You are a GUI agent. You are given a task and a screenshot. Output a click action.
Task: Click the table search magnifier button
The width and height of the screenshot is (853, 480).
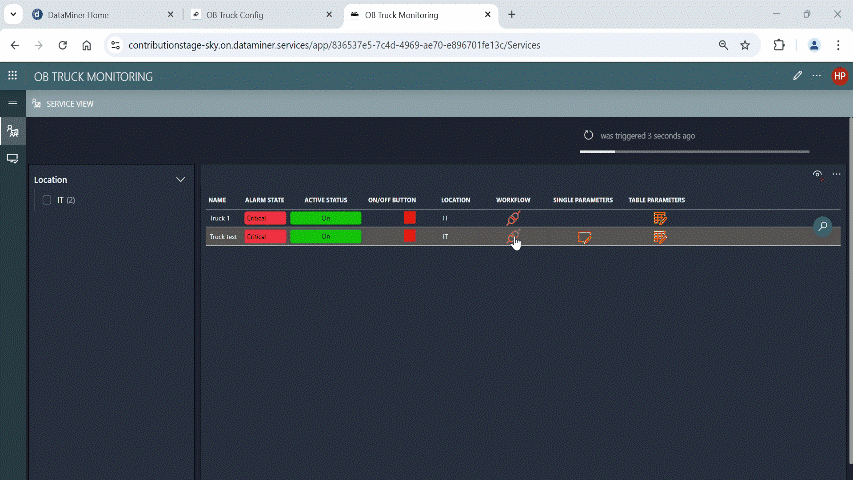pos(823,226)
